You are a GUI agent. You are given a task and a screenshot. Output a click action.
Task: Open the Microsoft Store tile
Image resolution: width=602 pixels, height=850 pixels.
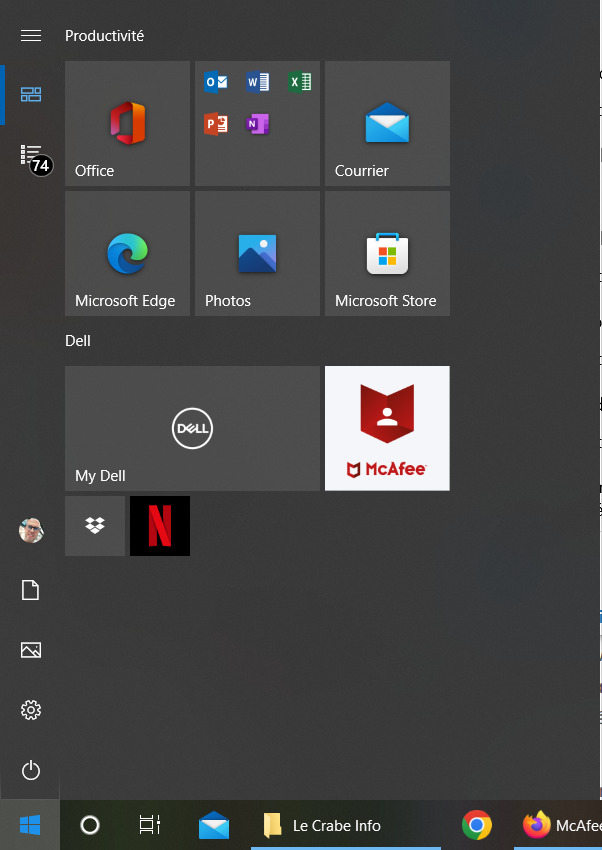point(387,253)
